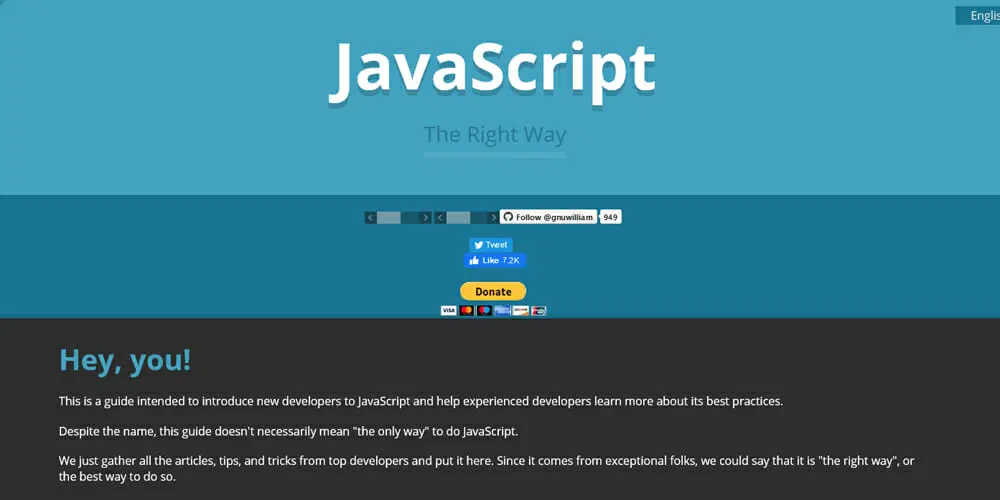The height and width of the screenshot is (500, 1000).
Task: Click the left arrow of the second mini scrollbar
Action: tap(440, 217)
